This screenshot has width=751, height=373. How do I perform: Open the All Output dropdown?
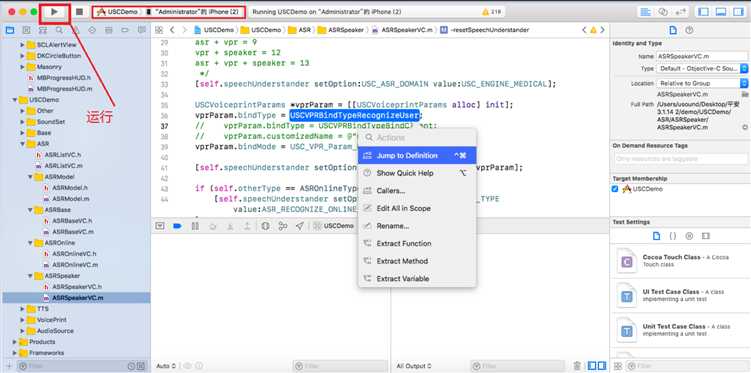point(413,366)
